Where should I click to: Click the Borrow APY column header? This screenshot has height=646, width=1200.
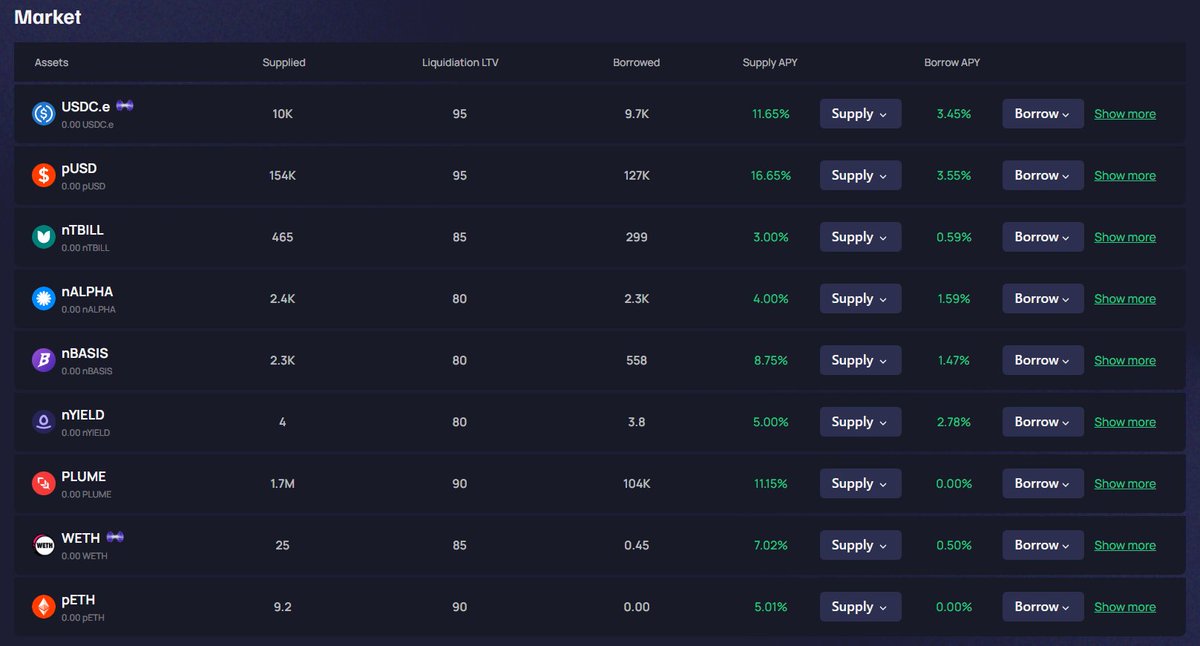coord(952,62)
